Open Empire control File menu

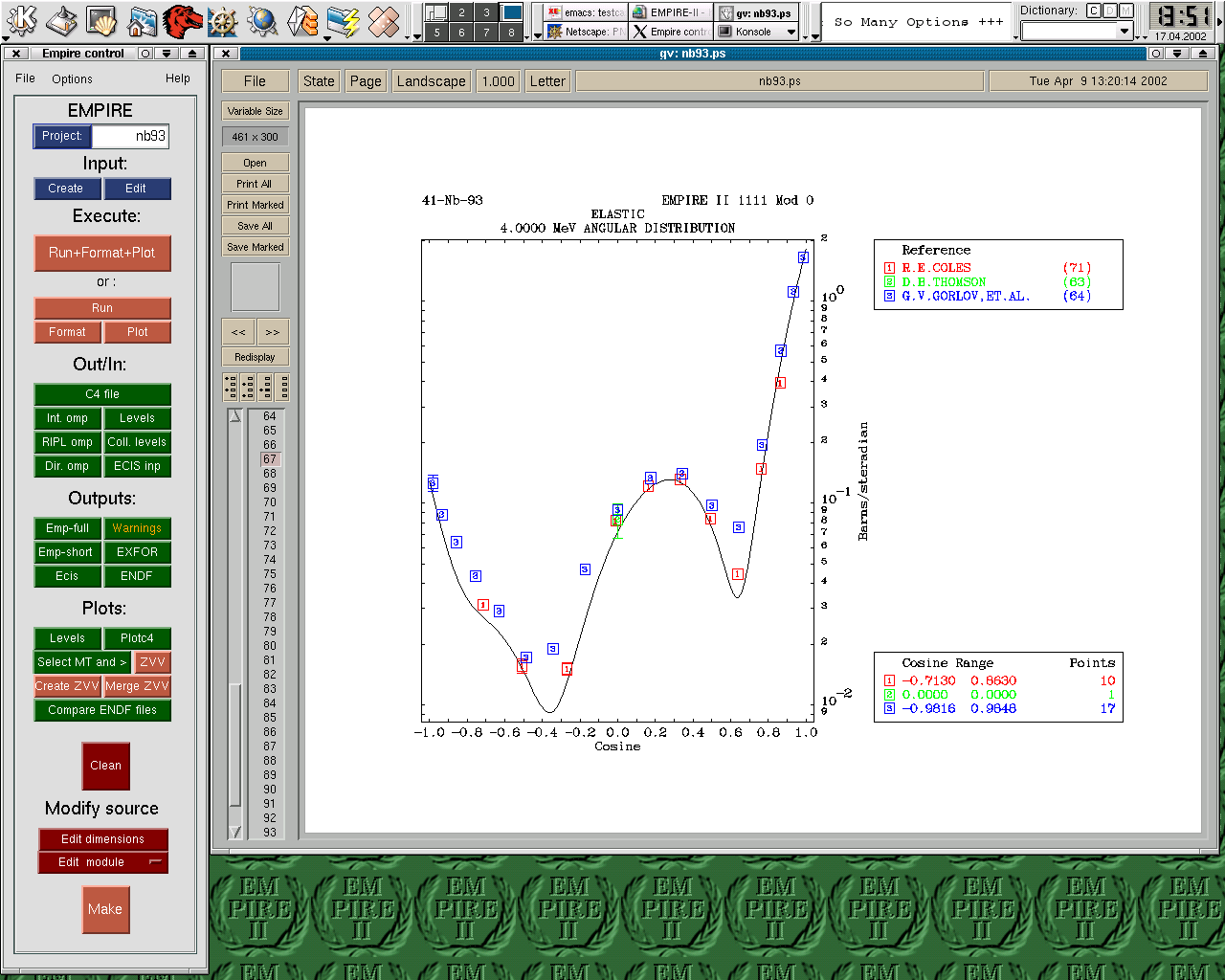pos(26,78)
